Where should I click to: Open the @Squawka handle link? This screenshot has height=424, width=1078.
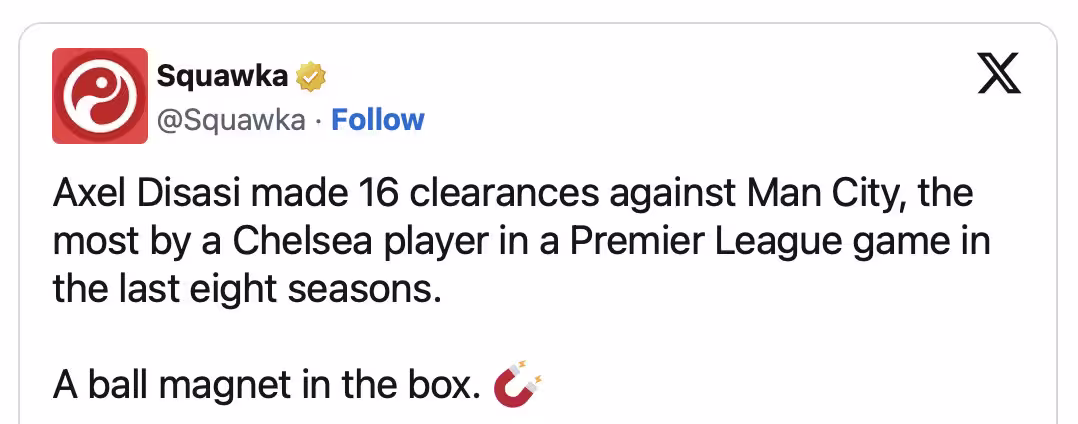[231, 120]
